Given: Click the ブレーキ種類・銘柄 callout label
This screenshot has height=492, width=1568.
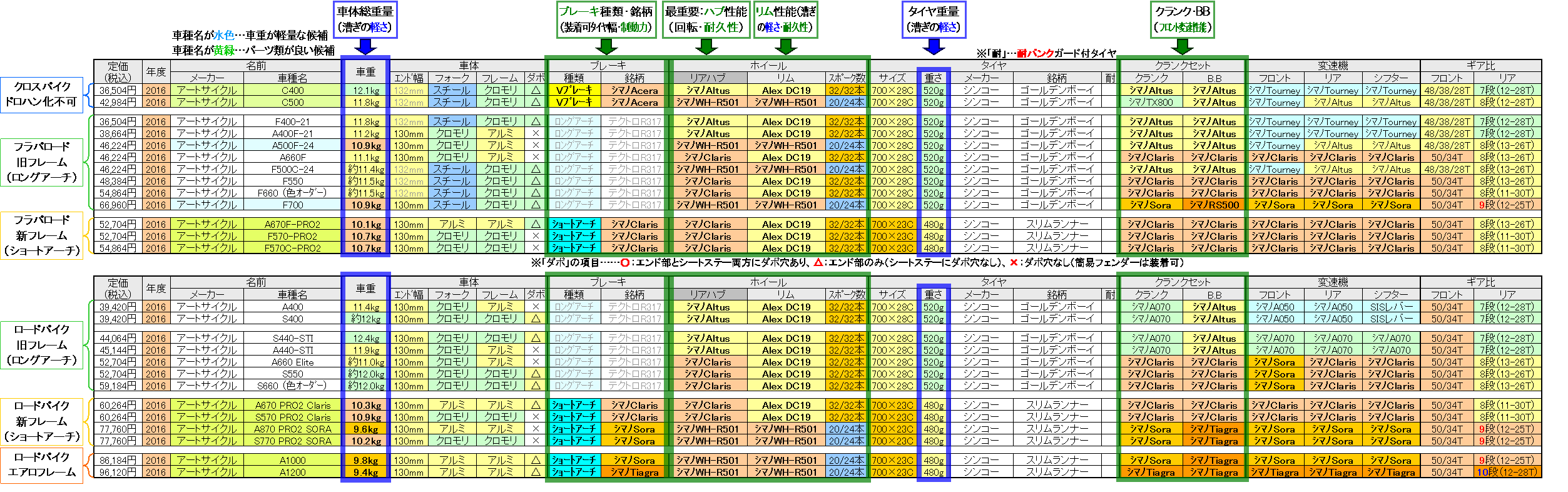Looking at the screenshot, I should coord(606,19).
